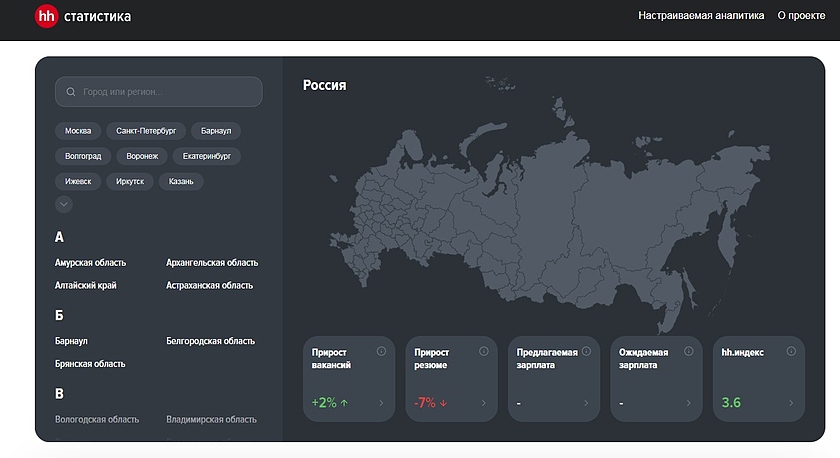The image size is (840, 458).
Task: Click the hh logo icon
Action: tap(46, 16)
